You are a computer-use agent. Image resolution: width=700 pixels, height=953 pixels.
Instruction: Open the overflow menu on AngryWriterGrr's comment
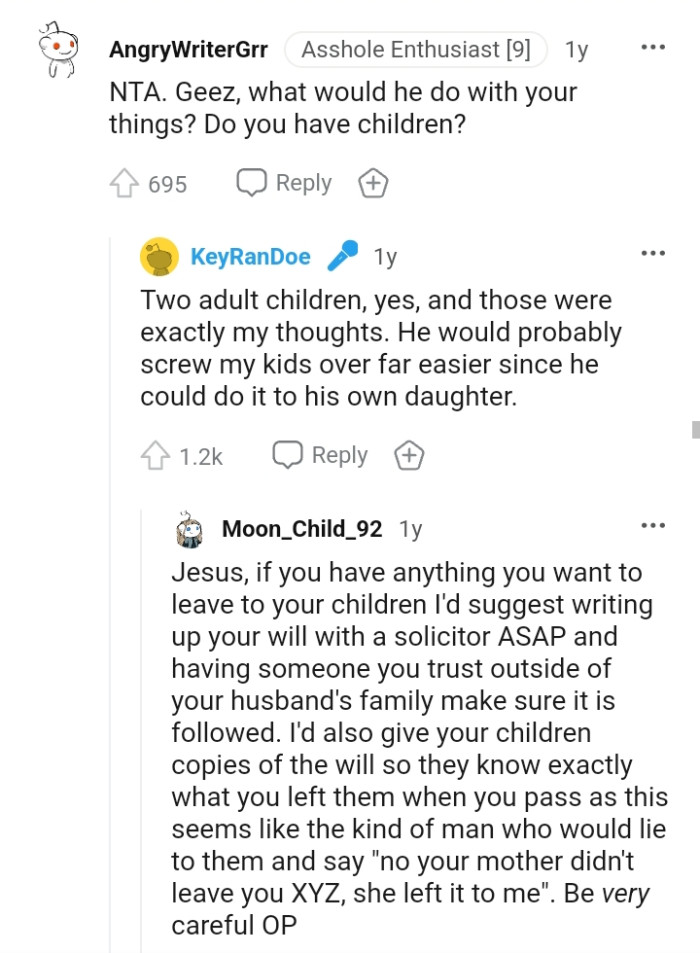654,46
